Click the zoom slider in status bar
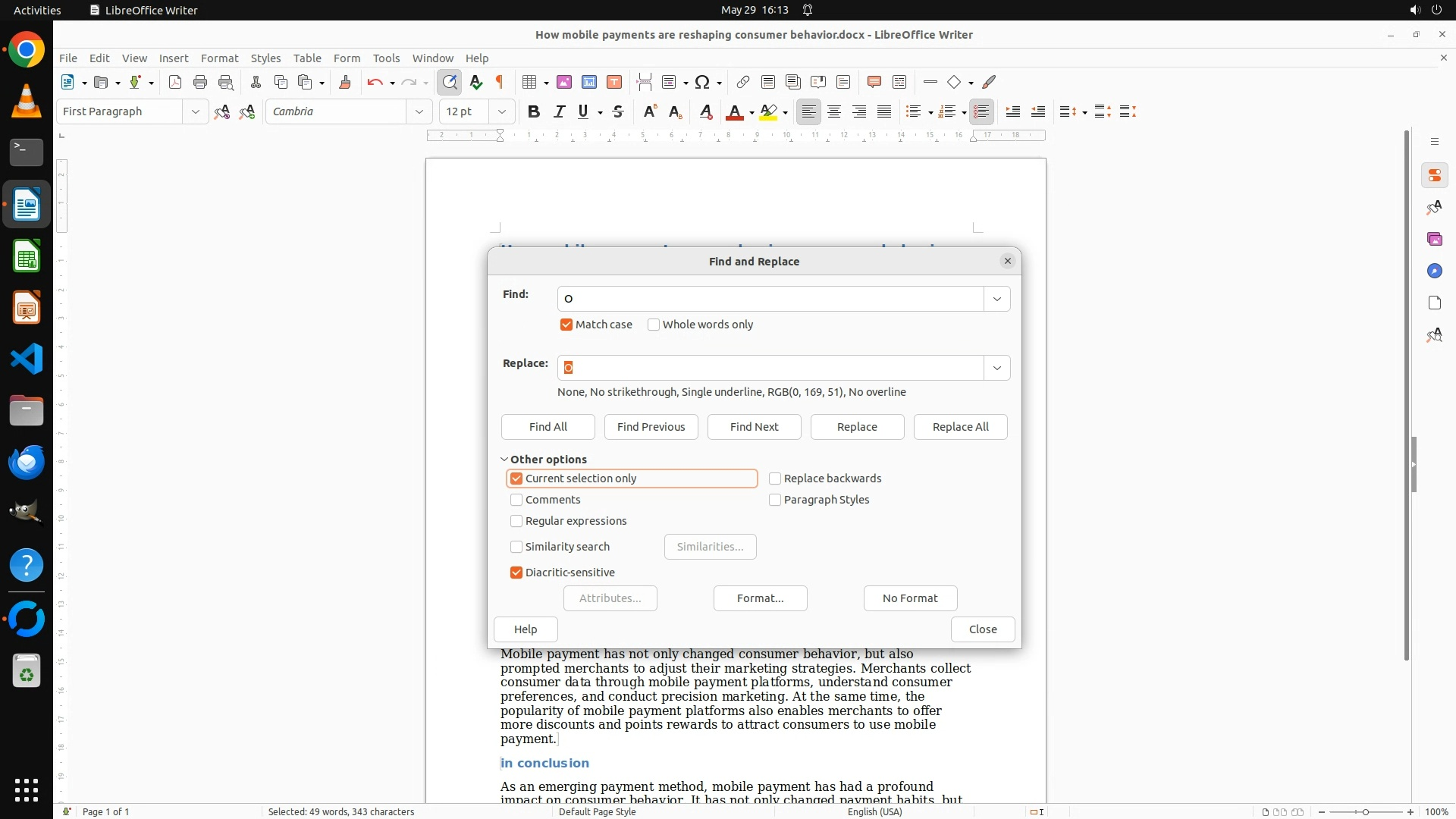This screenshot has height=819, width=1456. 1365,811
